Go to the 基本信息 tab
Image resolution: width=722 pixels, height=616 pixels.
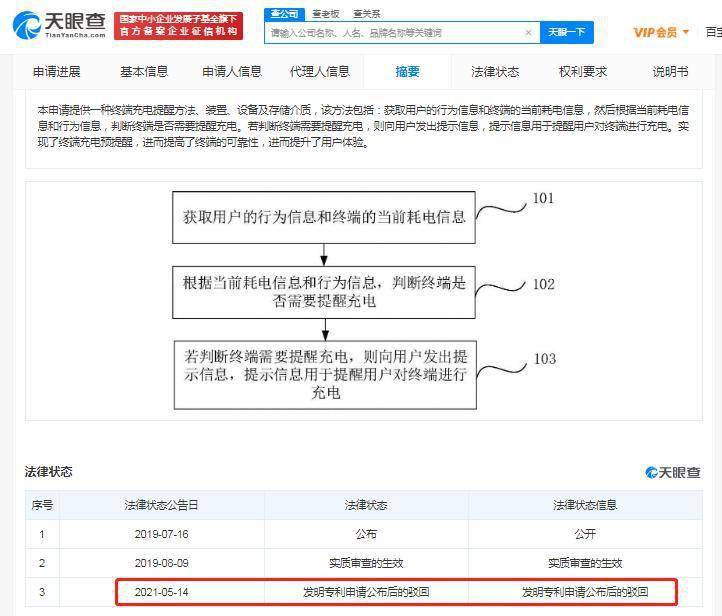(144, 72)
